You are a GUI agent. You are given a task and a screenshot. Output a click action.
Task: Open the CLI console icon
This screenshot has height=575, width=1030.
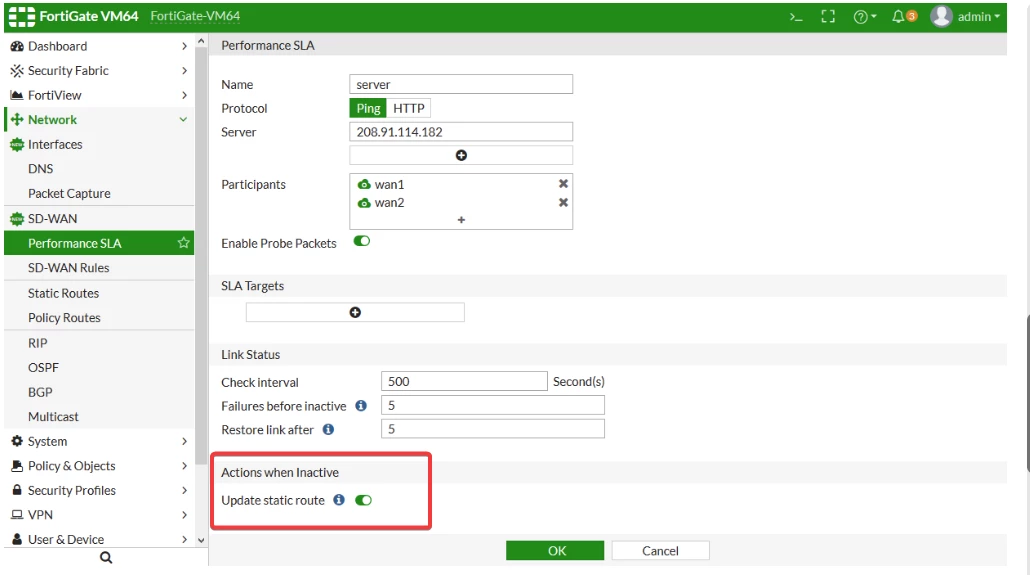796,17
